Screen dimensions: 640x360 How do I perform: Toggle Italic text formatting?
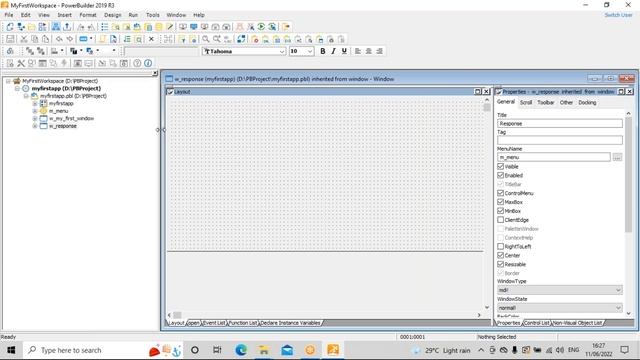pos(333,51)
